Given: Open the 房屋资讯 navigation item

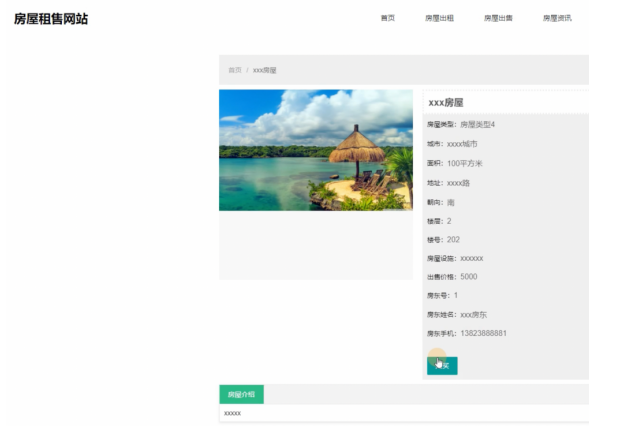Looking at the screenshot, I should click(x=557, y=18).
